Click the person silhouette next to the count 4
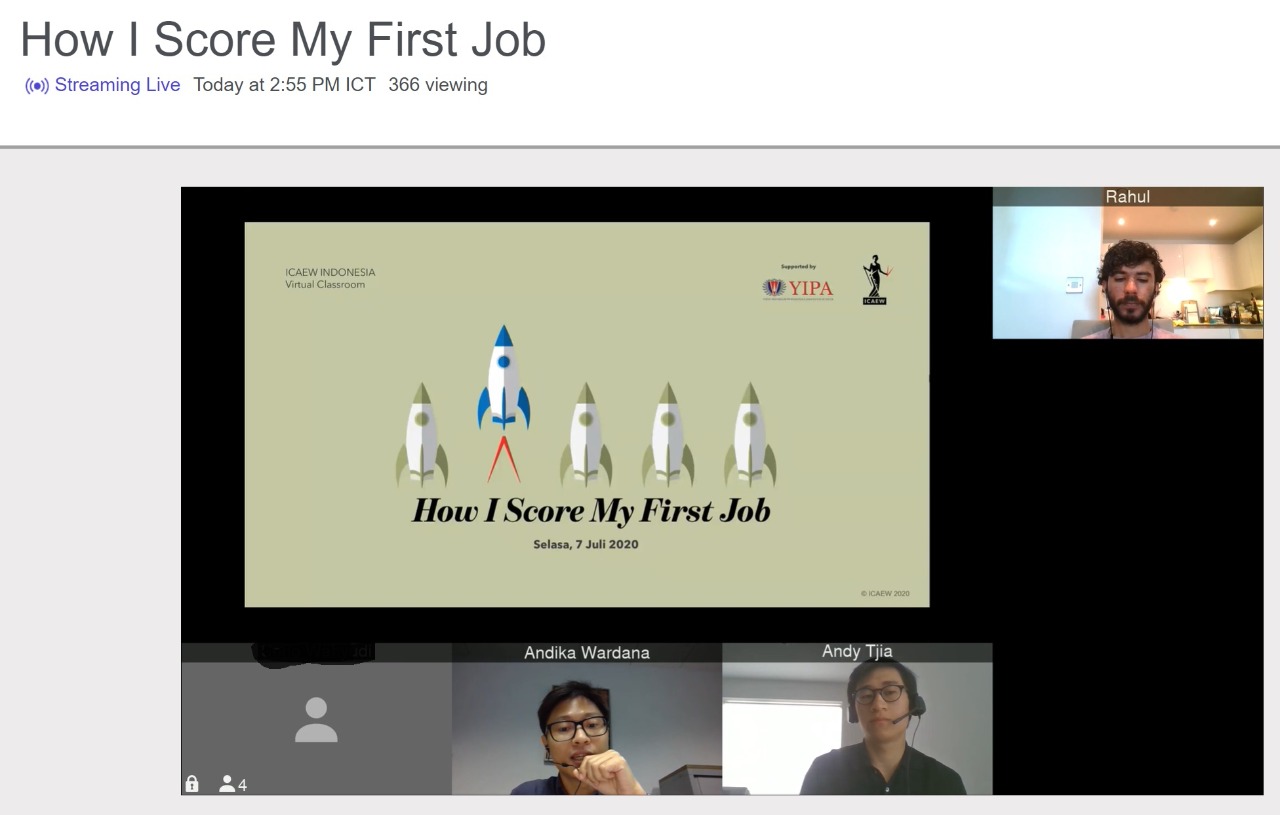 coord(227,785)
